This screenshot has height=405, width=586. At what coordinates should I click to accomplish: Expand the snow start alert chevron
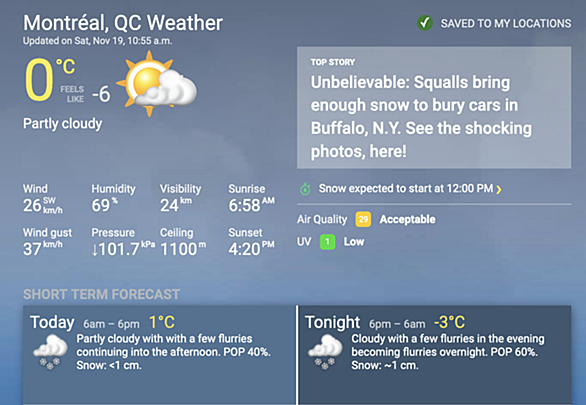[x=499, y=189]
